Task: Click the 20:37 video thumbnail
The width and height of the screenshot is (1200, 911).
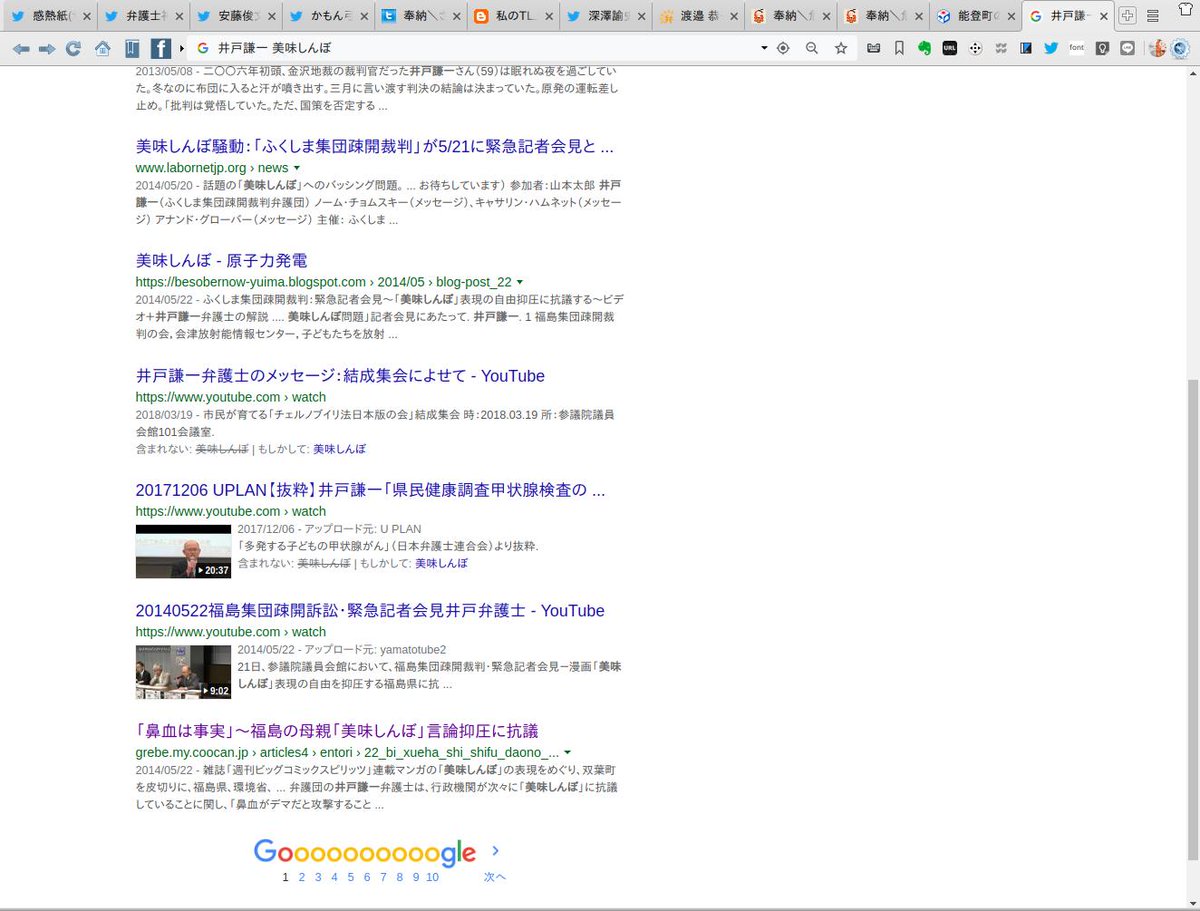Action: click(183, 551)
